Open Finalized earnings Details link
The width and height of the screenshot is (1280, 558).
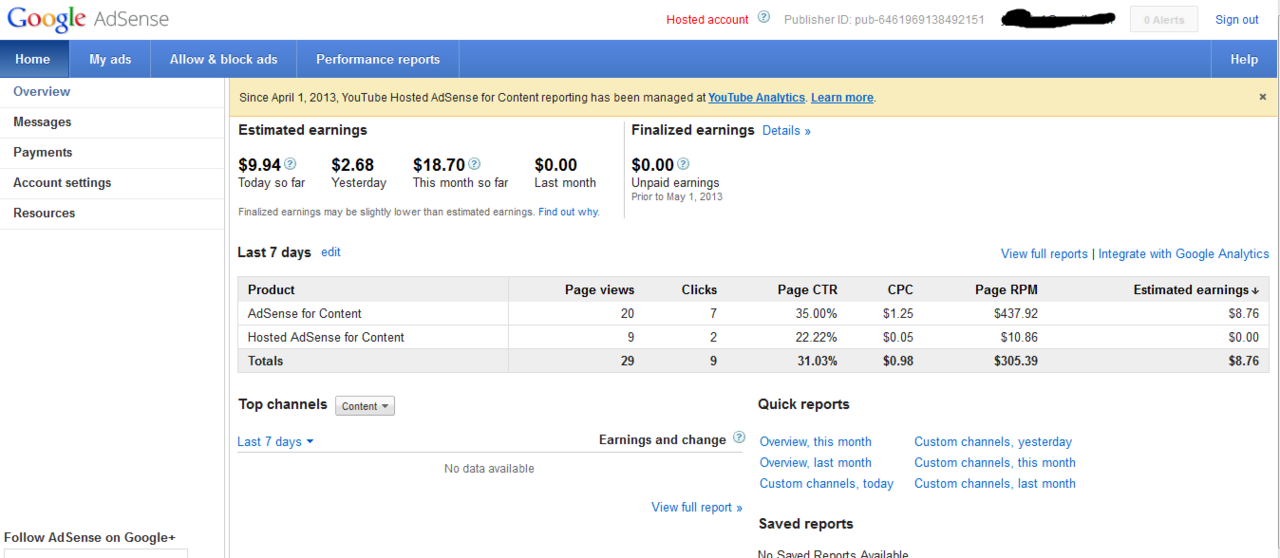tap(786, 131)
